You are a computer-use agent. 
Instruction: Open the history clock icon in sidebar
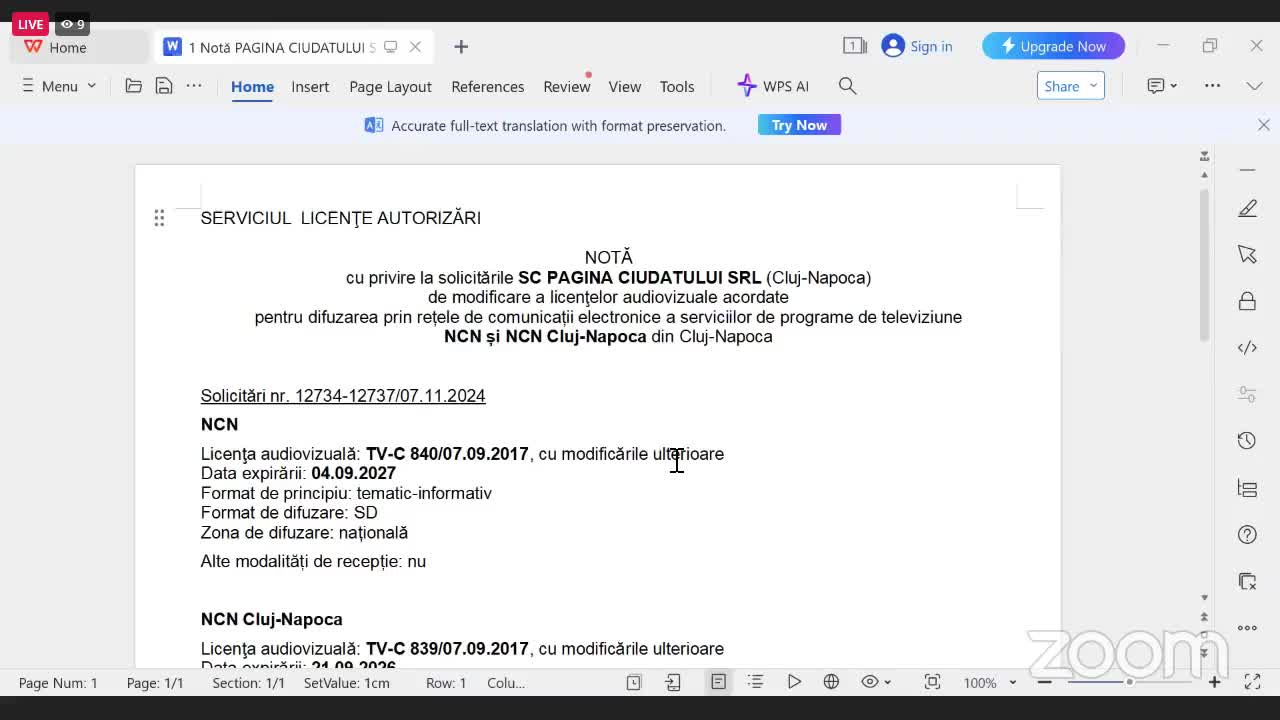1247,441
